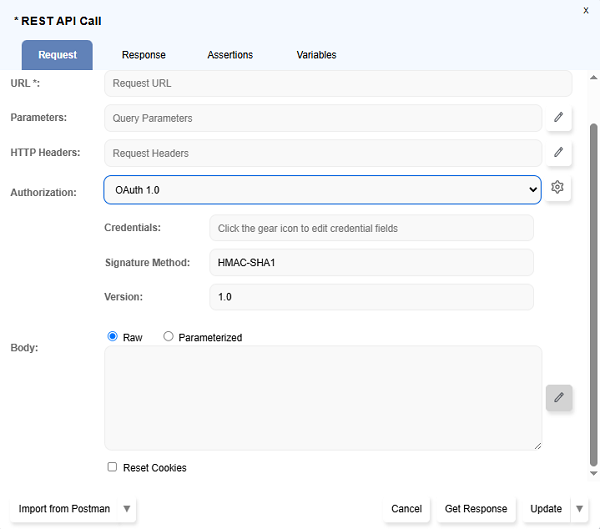Switch to the Response tab
Image resolution: width=600 pixels, height=529 pixels.
(x=144, y=55)
